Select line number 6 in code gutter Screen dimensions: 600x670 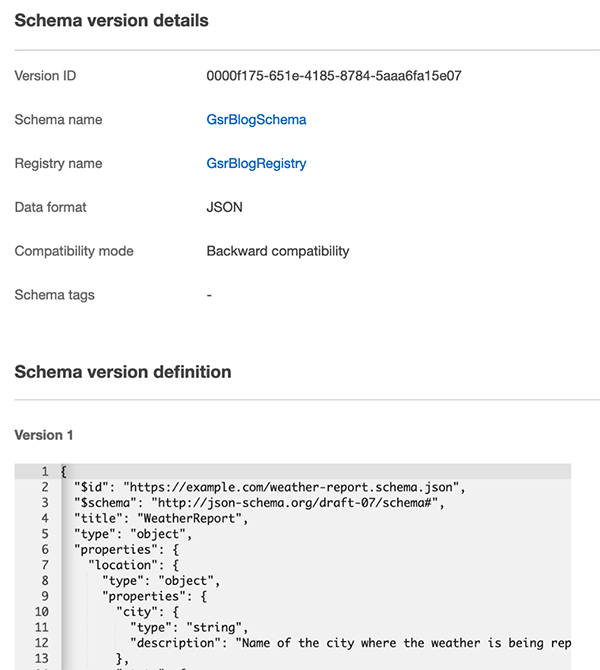(x=45, y=550)
